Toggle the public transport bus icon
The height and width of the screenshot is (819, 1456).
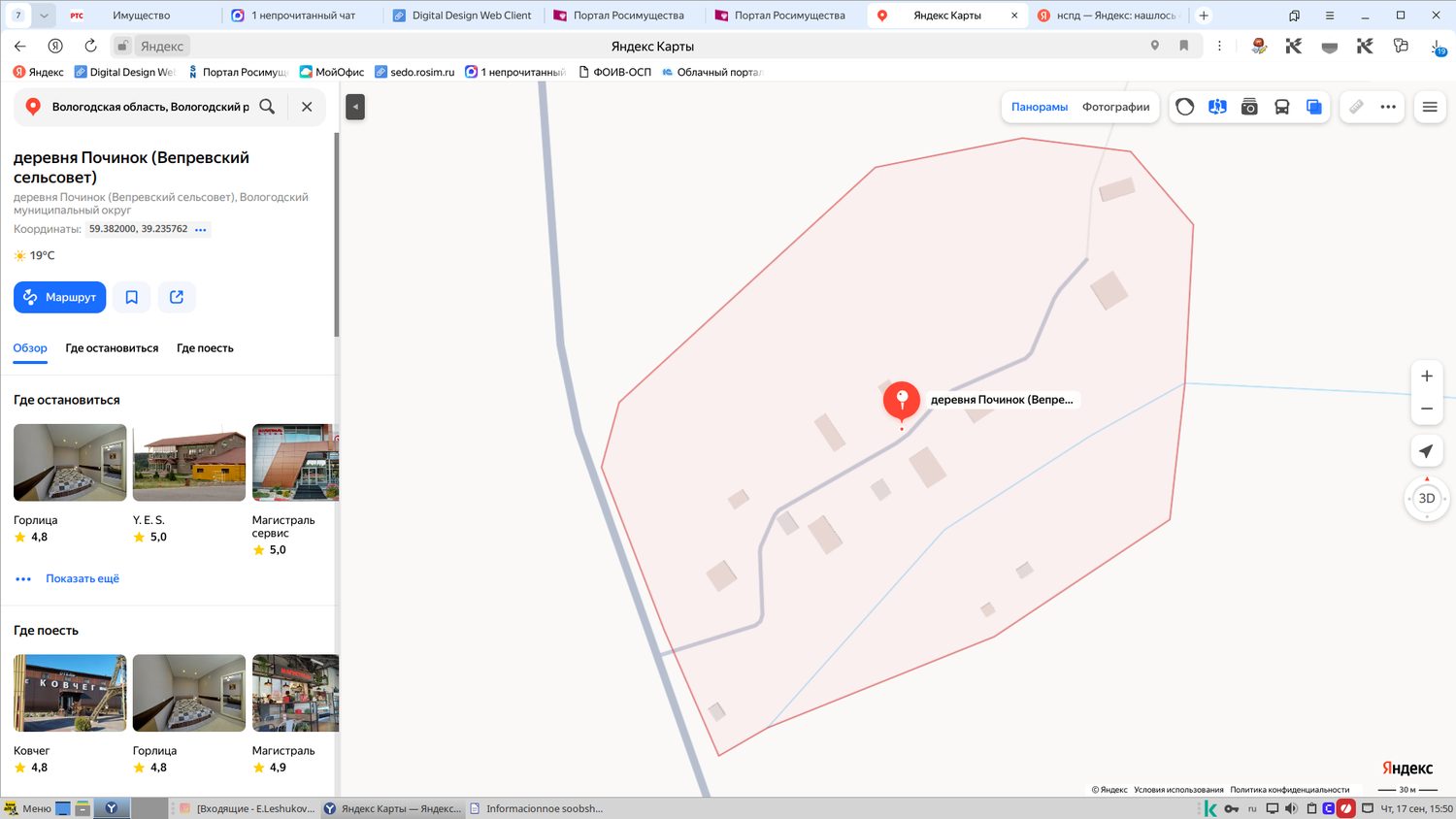(1281, 107)
